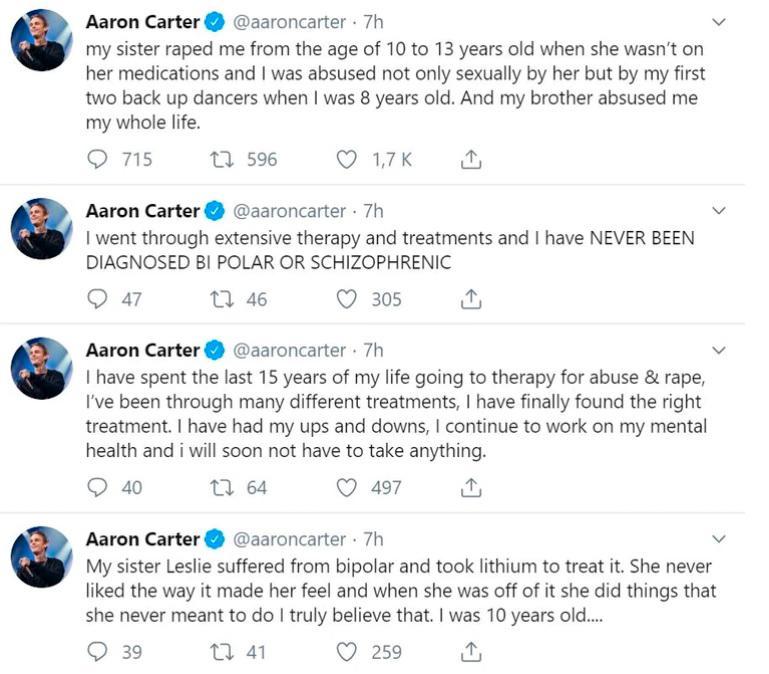Reply to the tweet with 715 replies
This screenshot has width=769, height=674.
tap(98, 159)
